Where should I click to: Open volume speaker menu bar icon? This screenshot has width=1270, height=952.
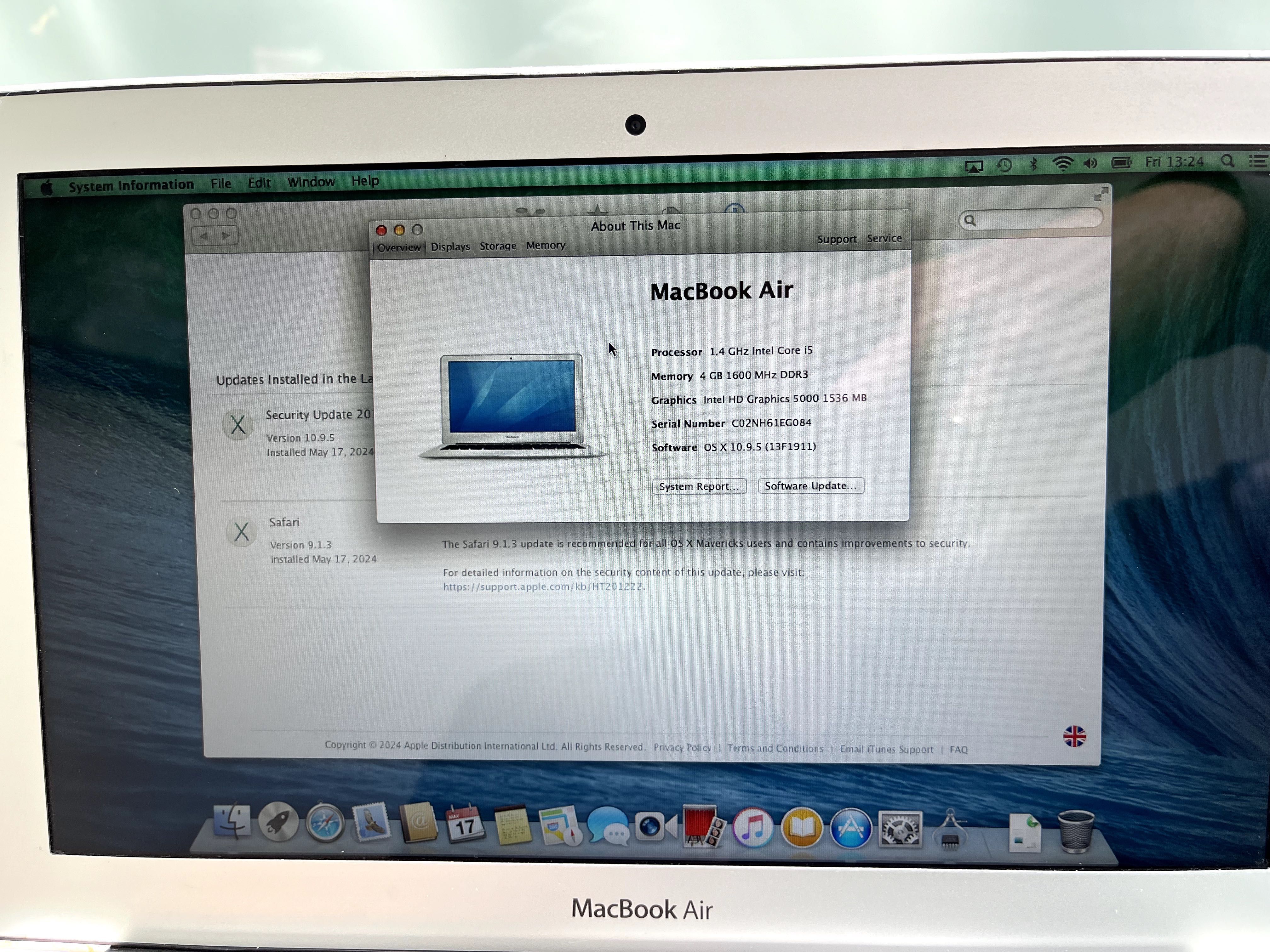1090,163
